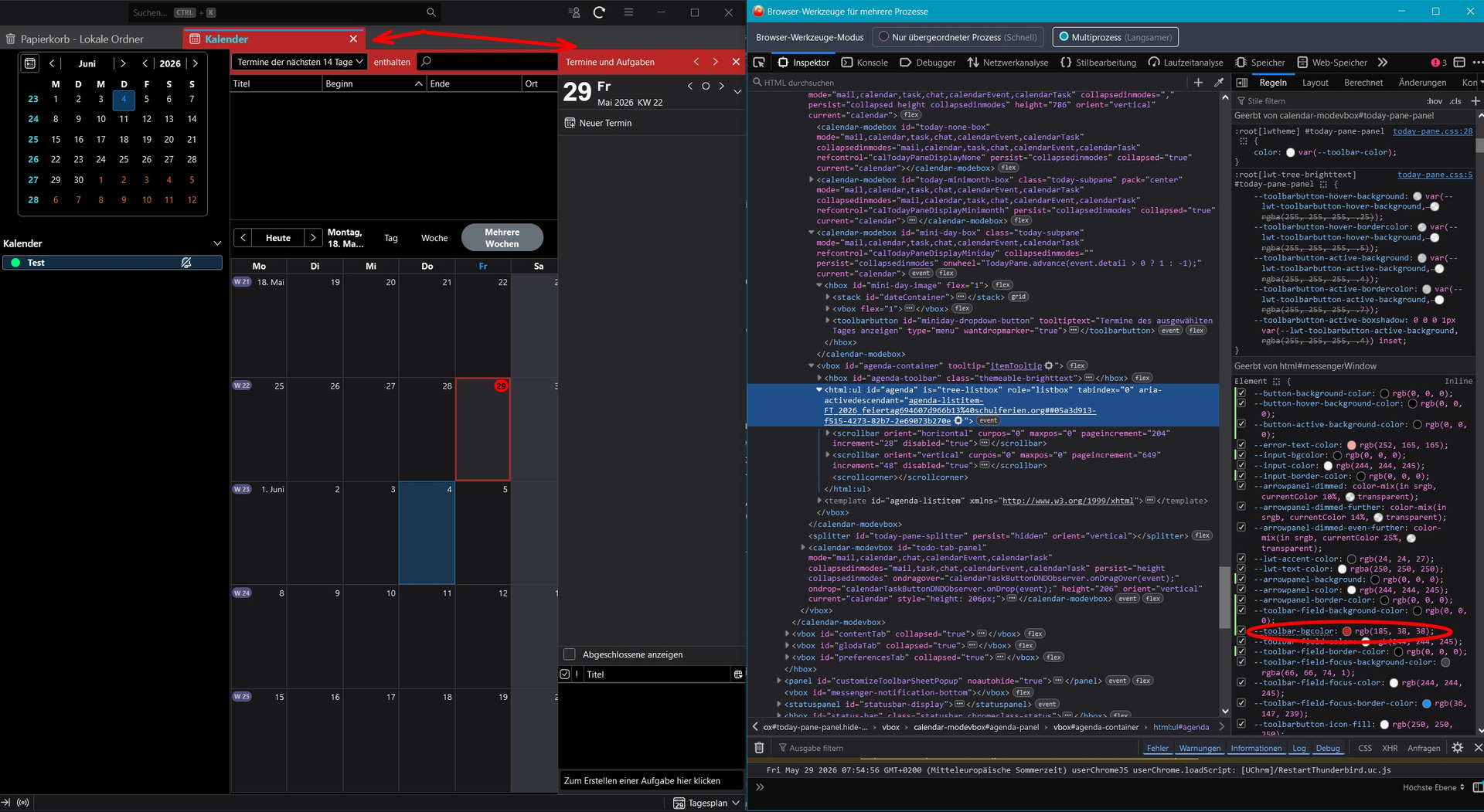Image resolution: width=1484 pixels, height=812 pixels.
Task: Open console settings gear
Action: coord(1458,748)
